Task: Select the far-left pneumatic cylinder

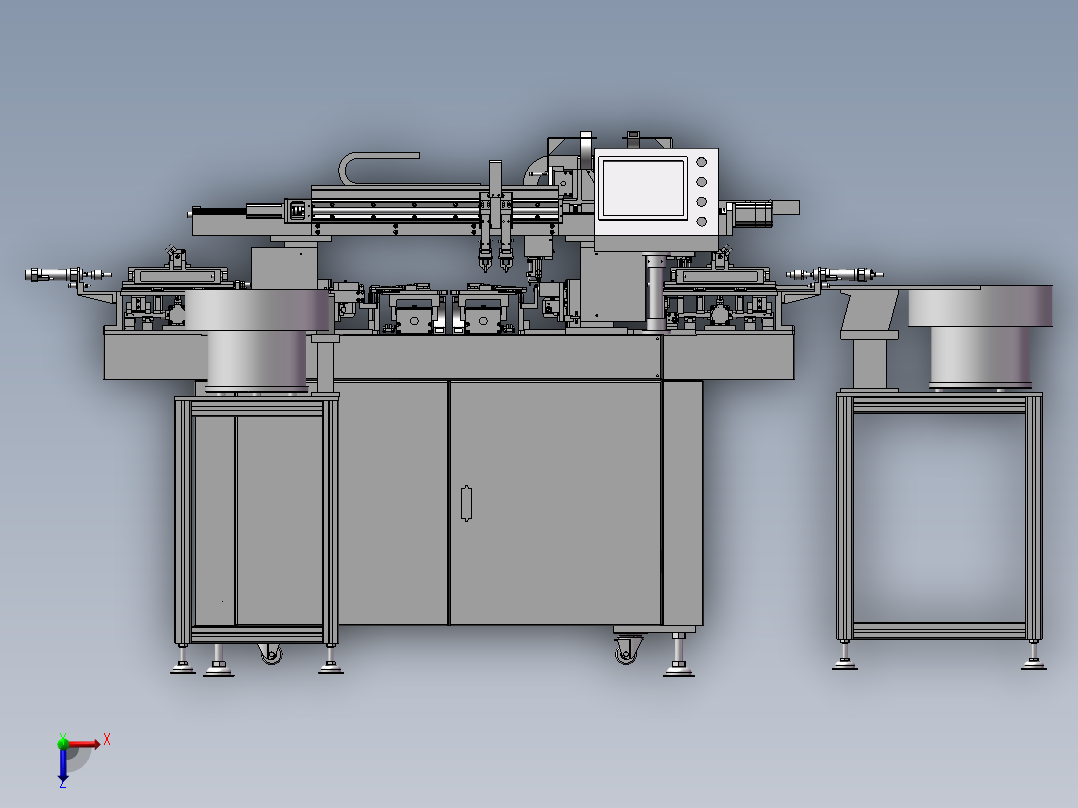Action: click(67, 275)
